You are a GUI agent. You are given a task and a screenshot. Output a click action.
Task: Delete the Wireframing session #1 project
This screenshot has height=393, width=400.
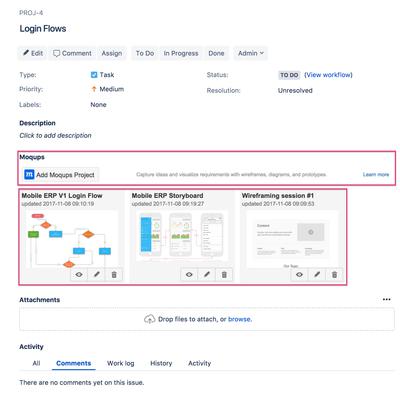click(x=334, y=274)
